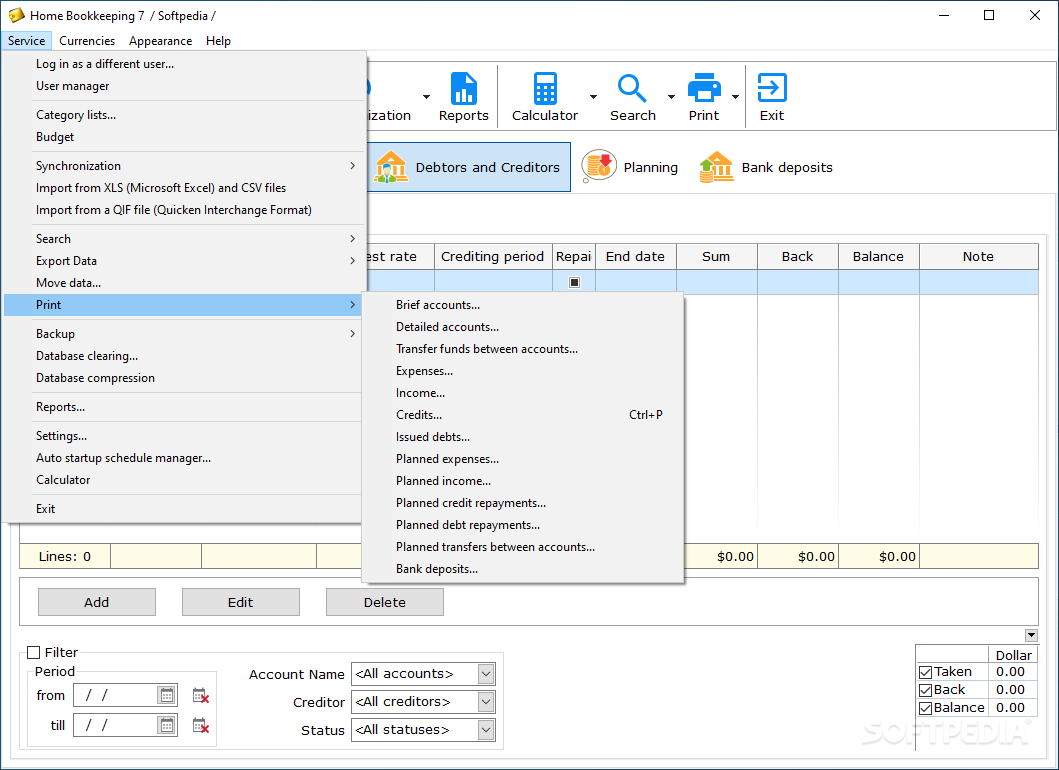
Task: Open the Reports toolbar icon
Action: 463,97
